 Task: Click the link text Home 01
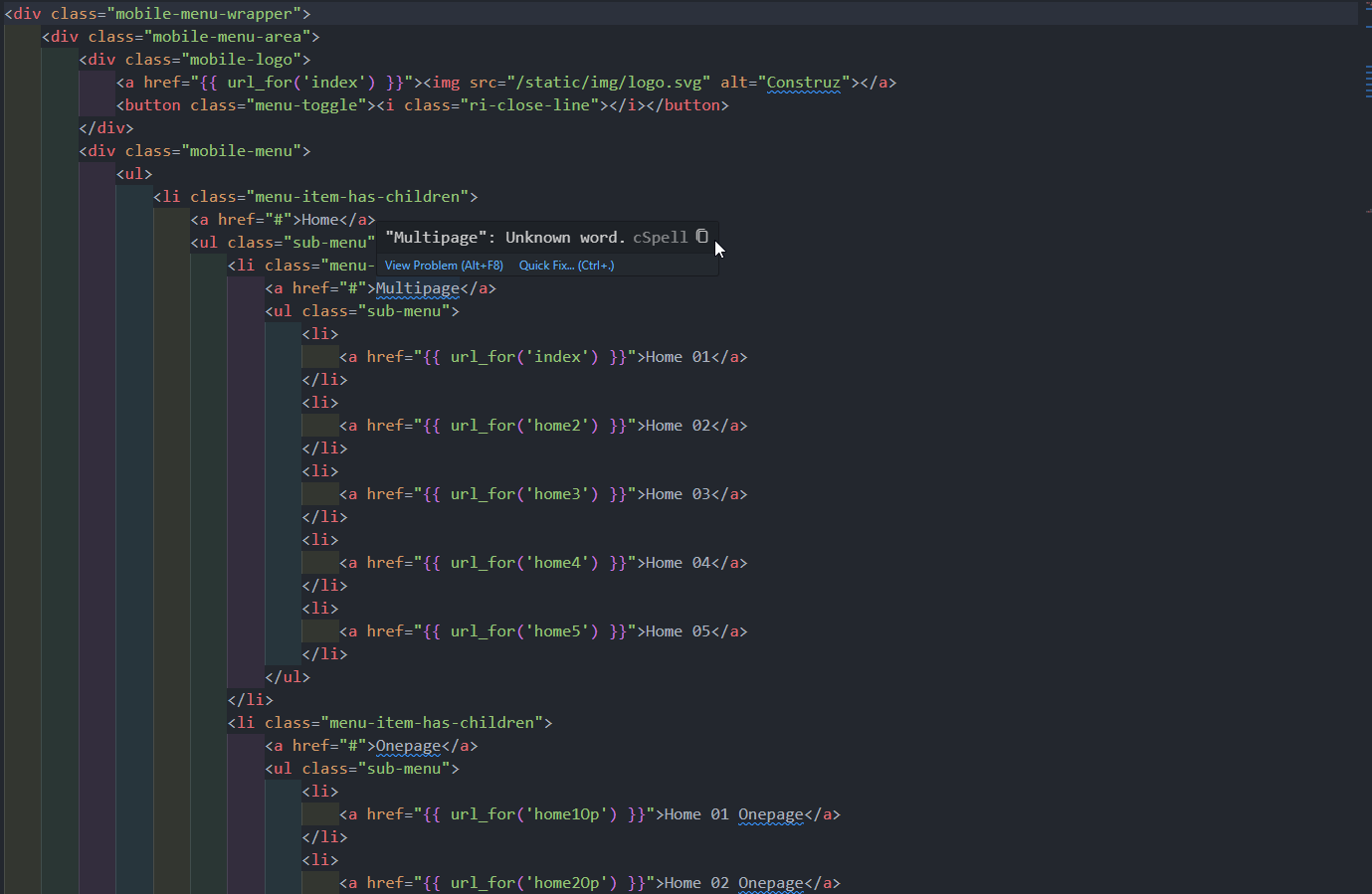(x=679, y=357)
